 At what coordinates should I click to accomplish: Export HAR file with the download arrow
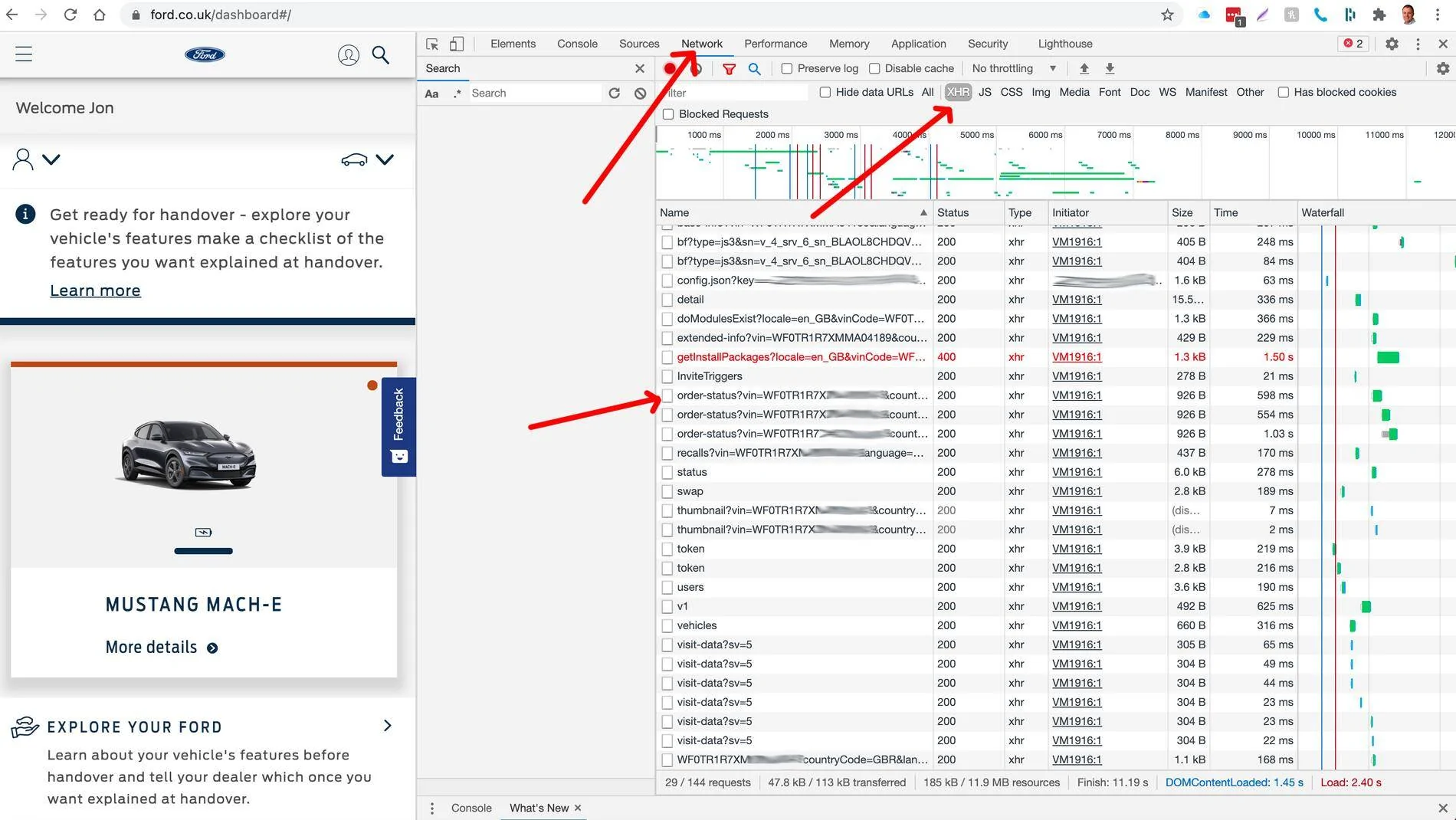1110,68
